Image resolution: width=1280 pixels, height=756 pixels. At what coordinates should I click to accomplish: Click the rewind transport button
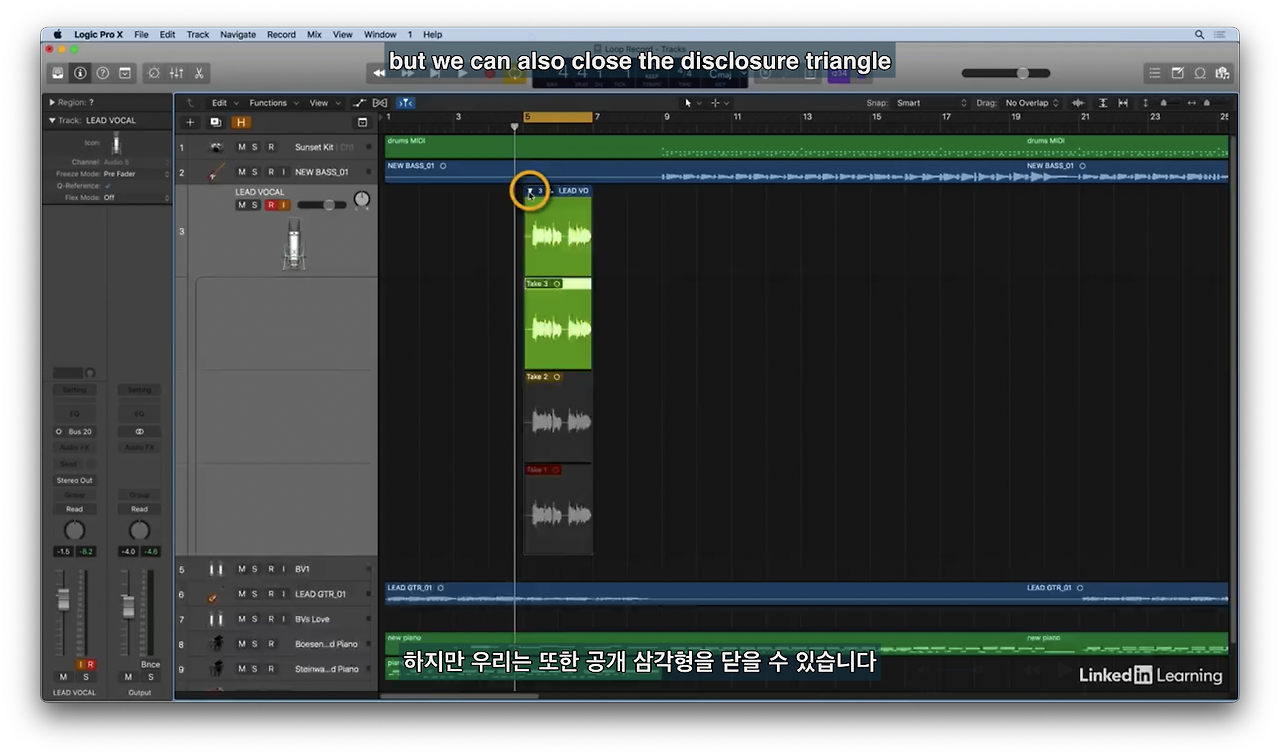point(379,72)
